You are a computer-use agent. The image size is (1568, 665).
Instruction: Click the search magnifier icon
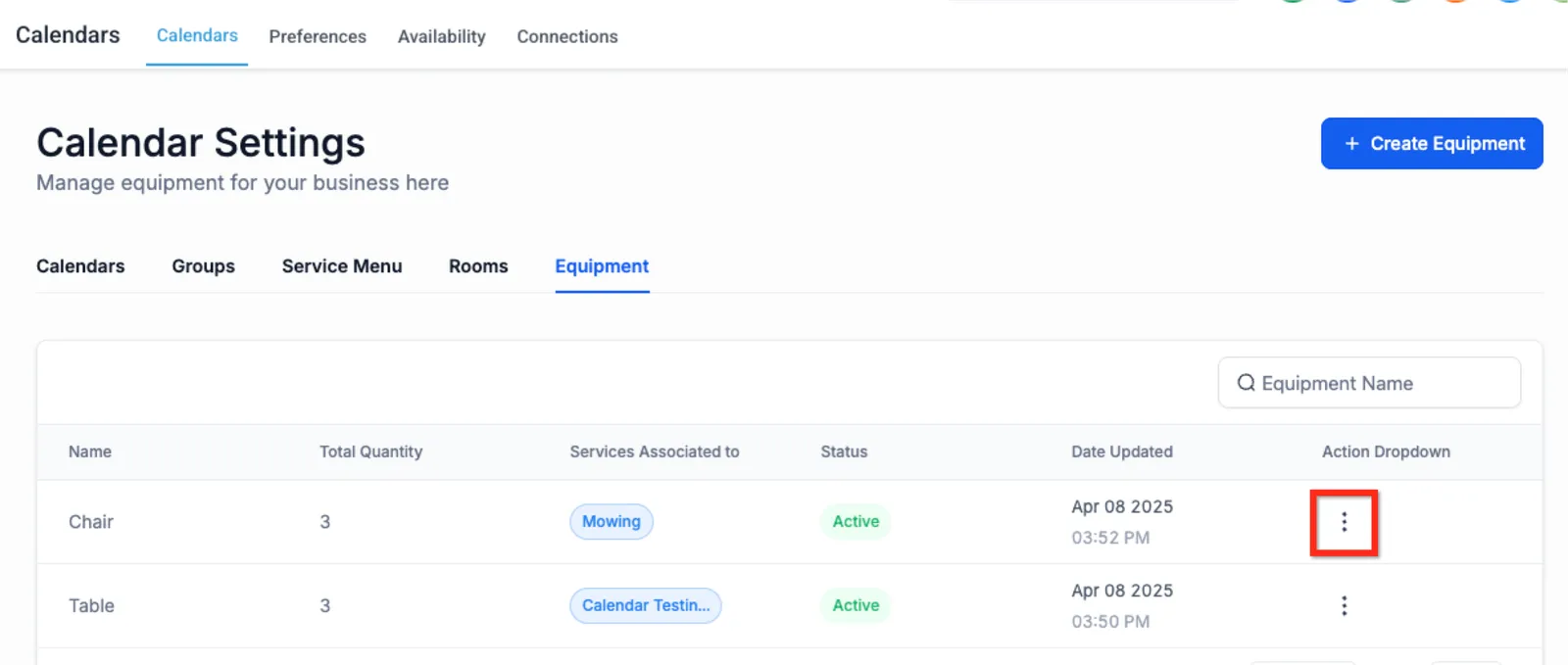pos(1246,383)
